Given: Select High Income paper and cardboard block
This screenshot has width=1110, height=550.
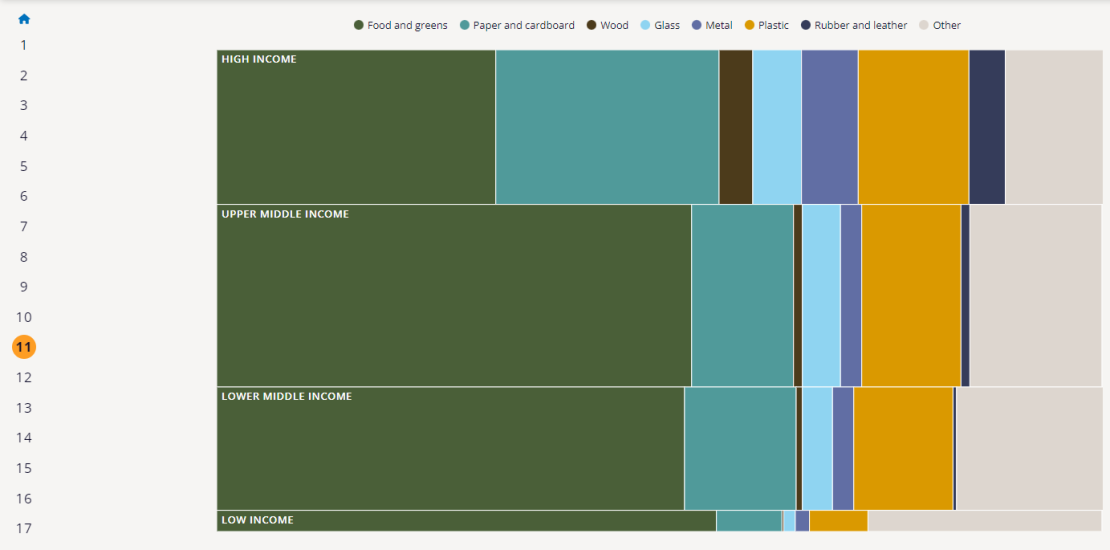Looking at the screenshot, I should tap(607, 127).
